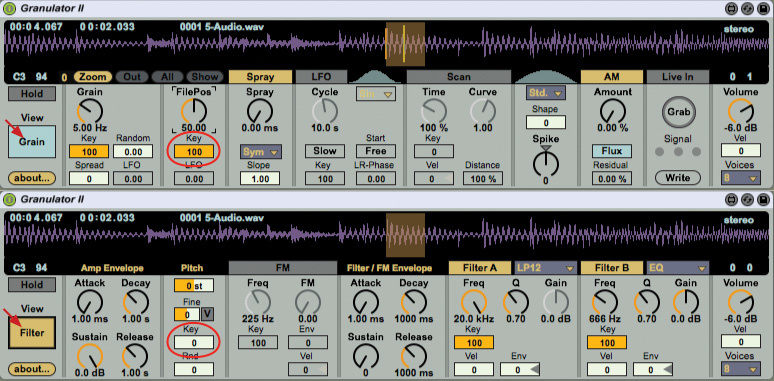Click the Write button under Signal
The image size is (774, 381).
(x=678, y=177)
